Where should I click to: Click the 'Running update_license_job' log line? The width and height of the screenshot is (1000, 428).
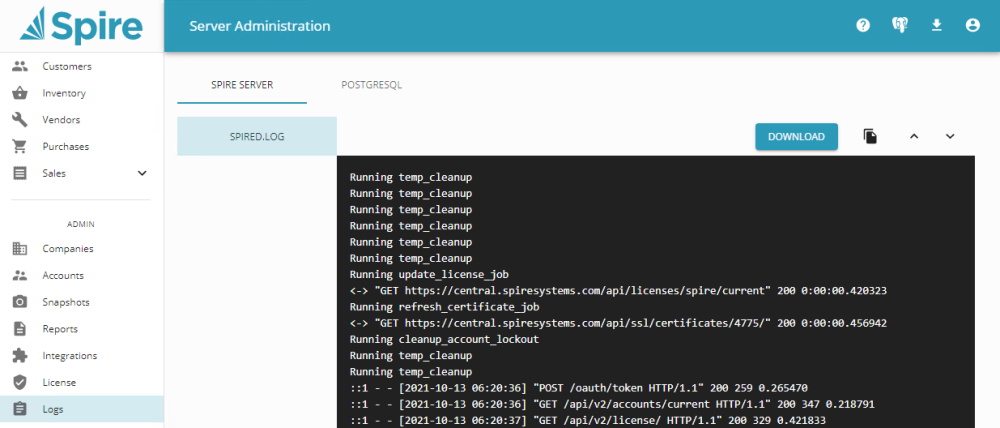[429, 274]
